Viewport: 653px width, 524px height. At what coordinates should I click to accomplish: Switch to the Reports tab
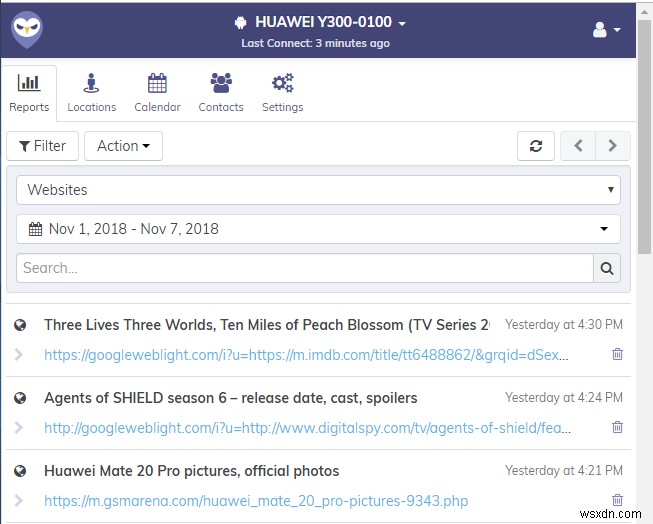29,93
